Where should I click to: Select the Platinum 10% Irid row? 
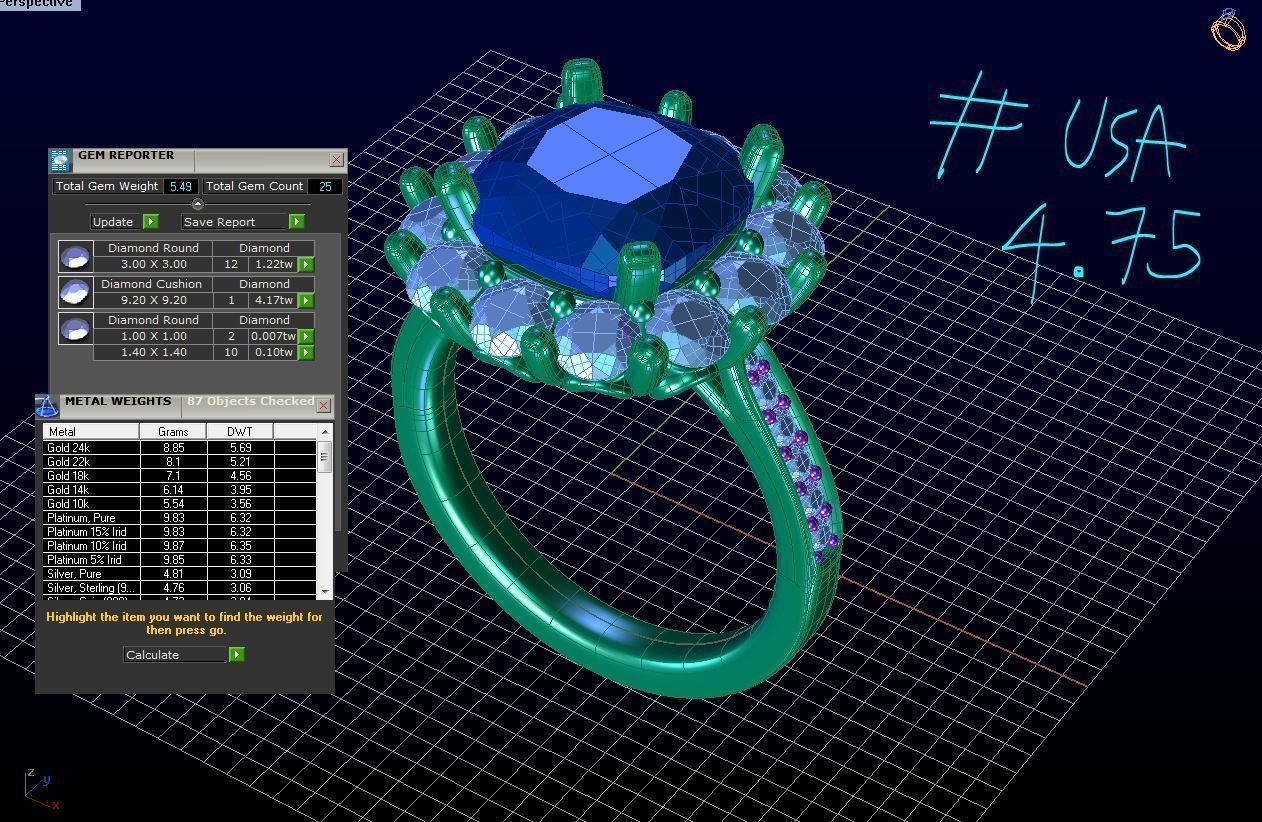180,546
